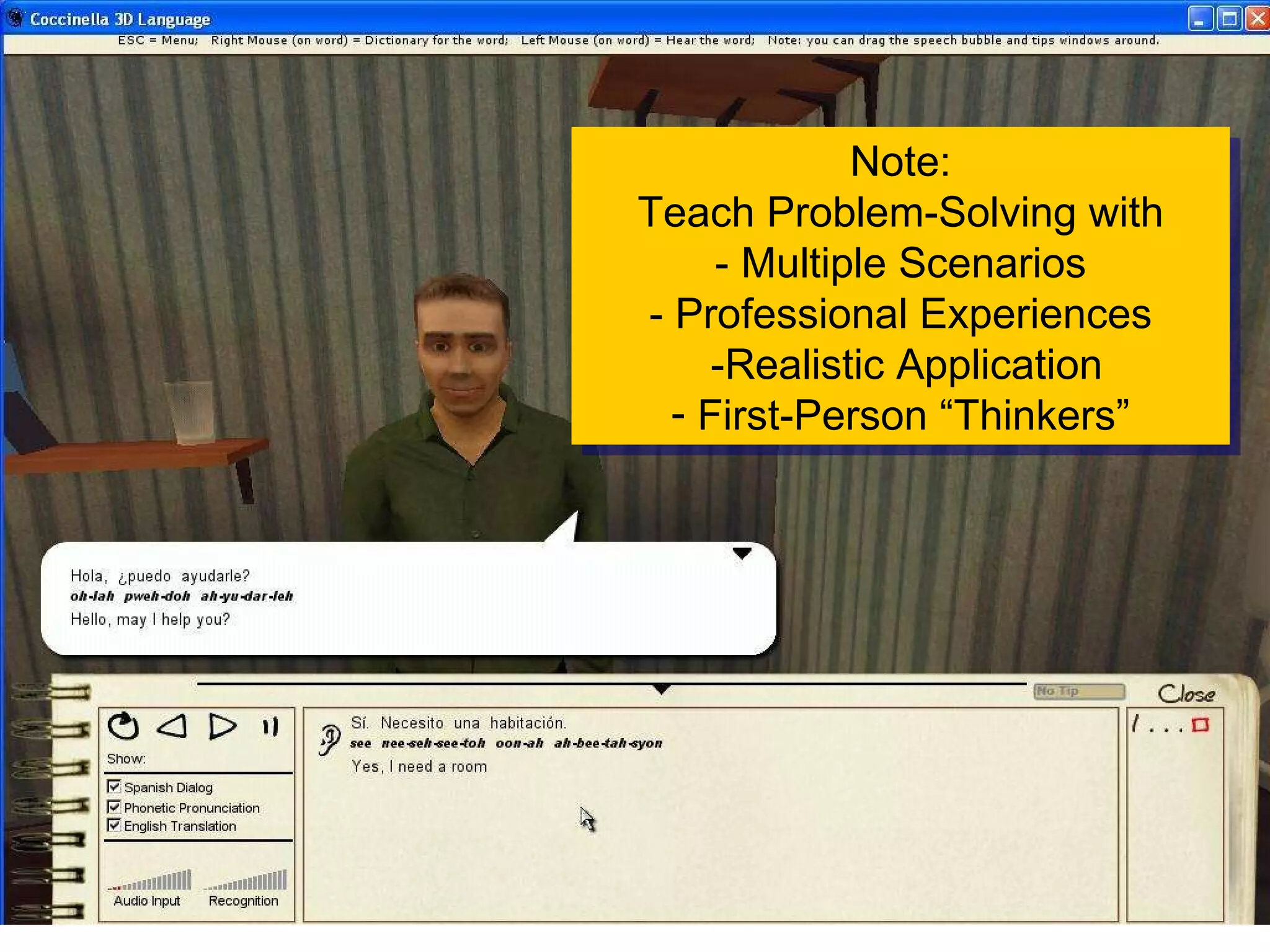The height and width of the screenshot is (952, 1270).
Task: Click the Audio Input level meter
Action: coord(149,879)
